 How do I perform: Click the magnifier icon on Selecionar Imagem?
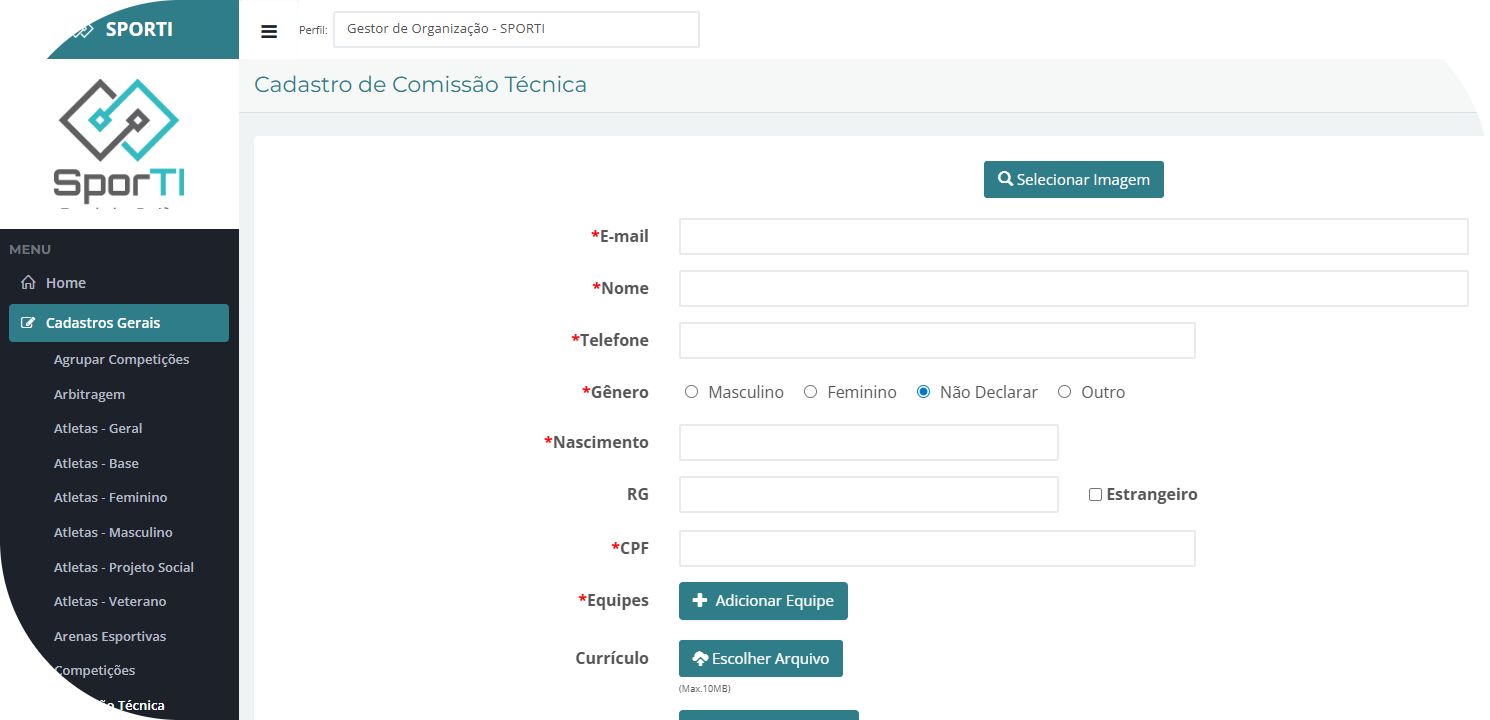[x=1005, y=180]
